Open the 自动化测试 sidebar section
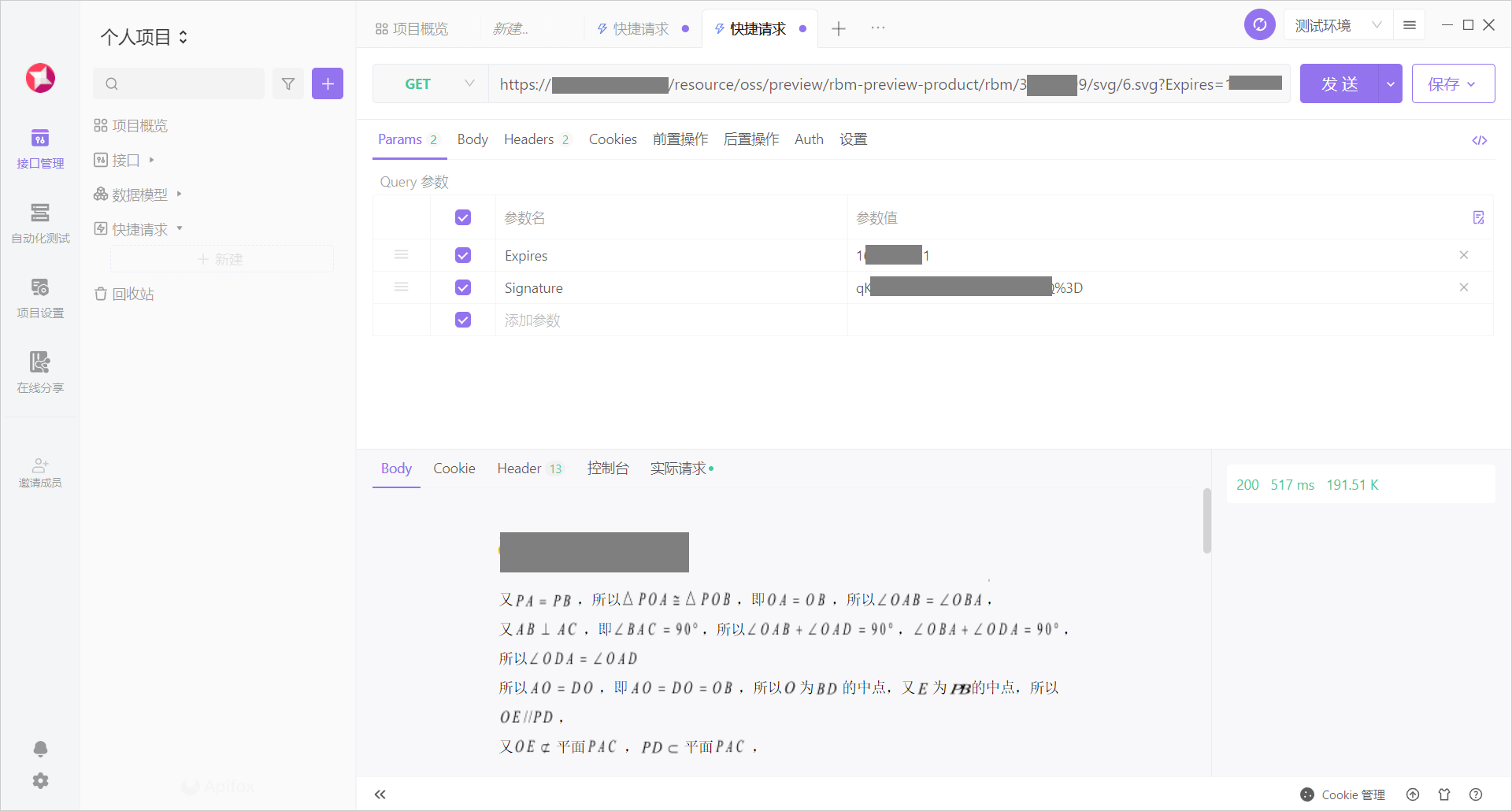The width and height of the screenshot is (1512, 811). pyautogui.click(x=40, y=223)
